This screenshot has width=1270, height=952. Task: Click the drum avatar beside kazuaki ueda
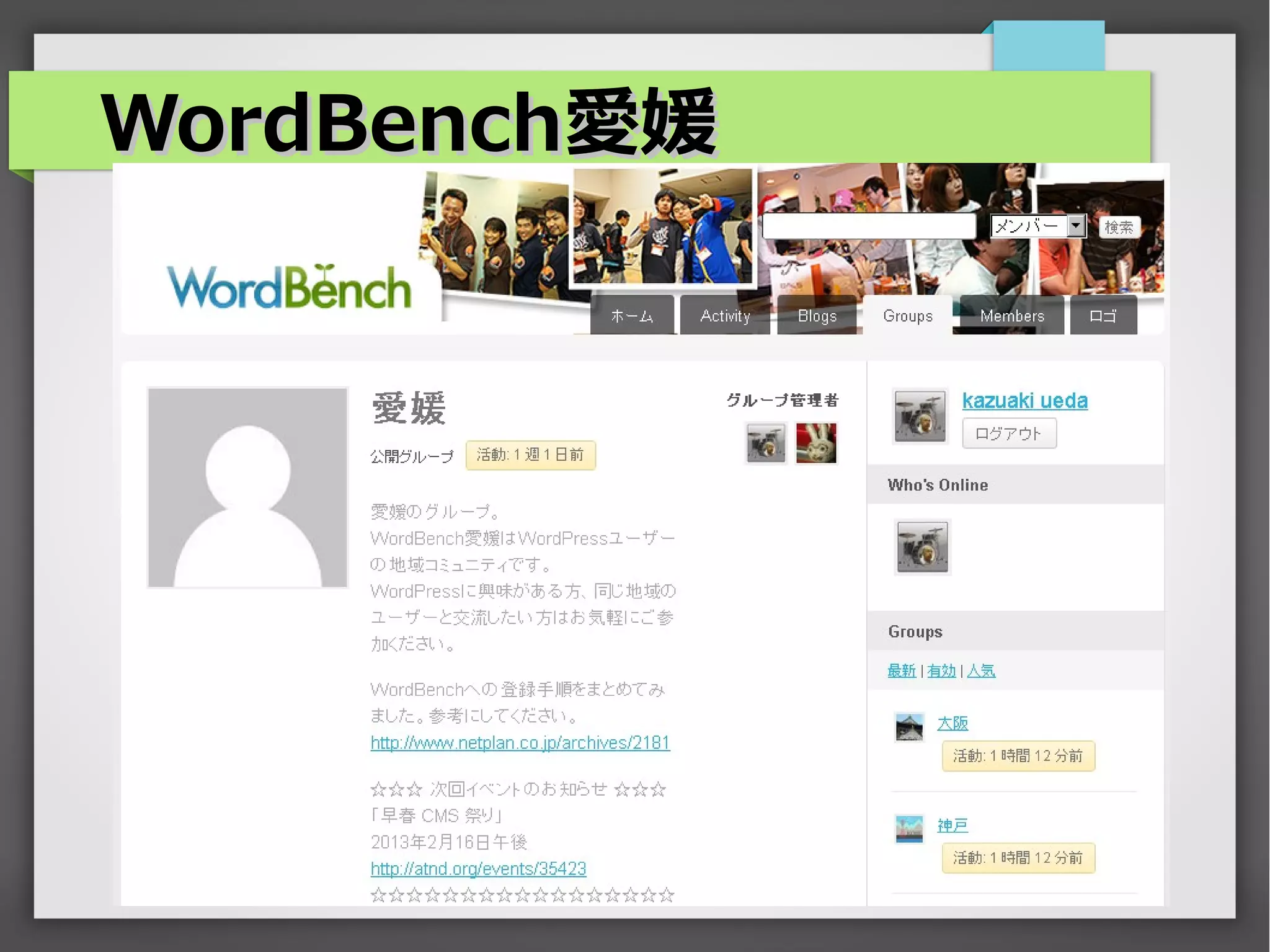(x=920, y=416)
